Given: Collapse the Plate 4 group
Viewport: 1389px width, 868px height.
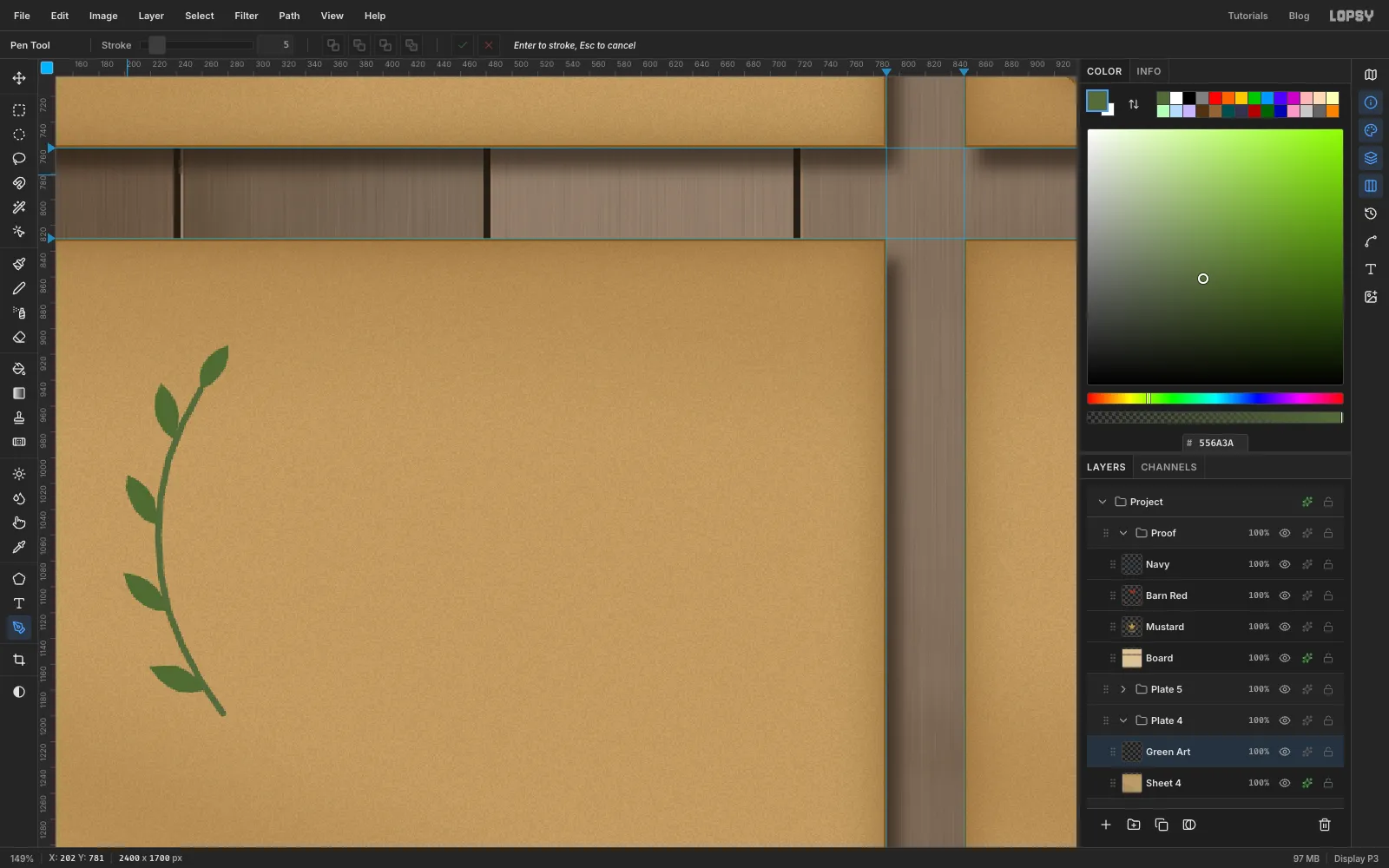Looking at the screenshot, I should pyautogui.click(x=1123, y=720).
